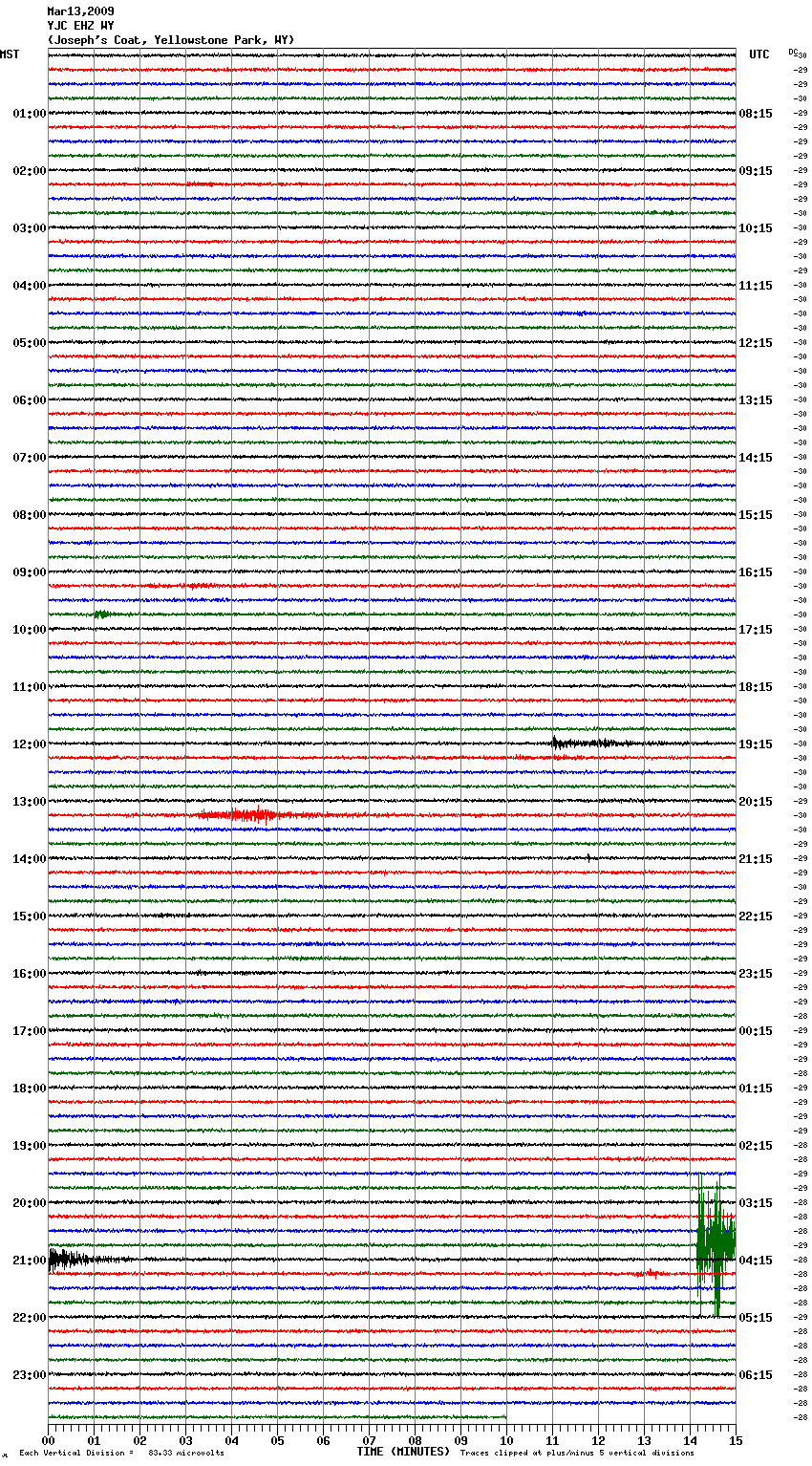This screenshot has height=1466, width=812.
Task: Select the 14:00 MST time label
Action: point(30,859)
